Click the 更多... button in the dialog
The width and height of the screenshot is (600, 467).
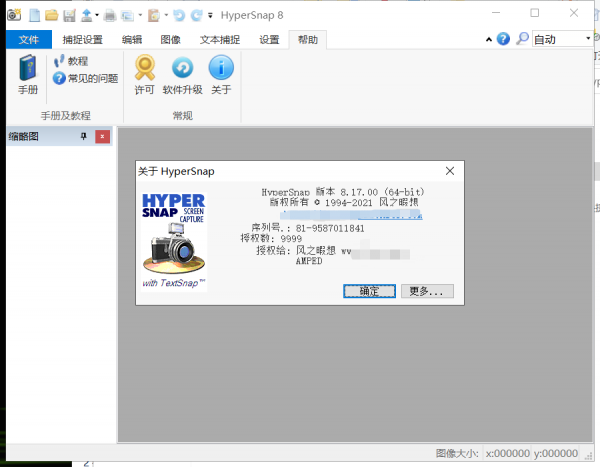coord(427,291)
